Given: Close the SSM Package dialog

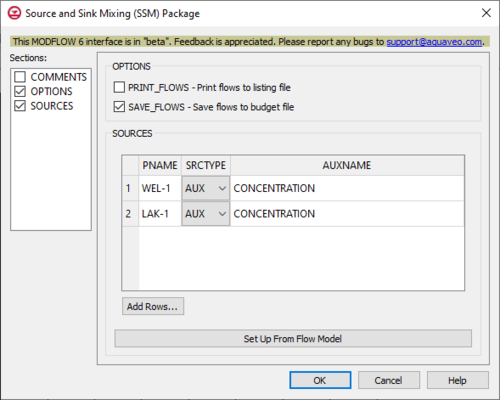Looking at the screenshot, I should coord(486,13).
